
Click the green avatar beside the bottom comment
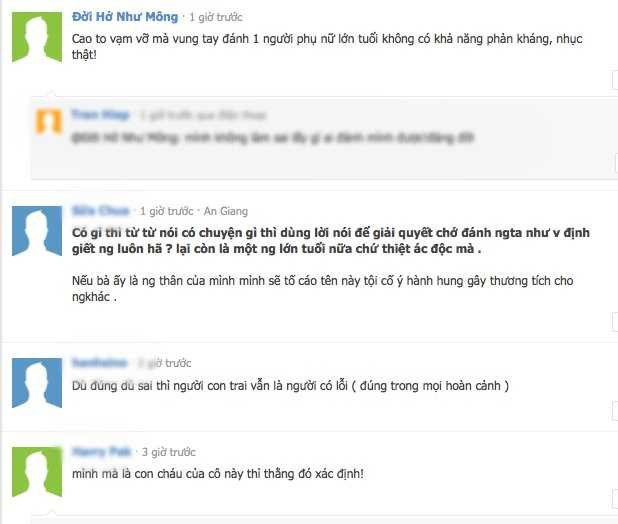point(37,472)
